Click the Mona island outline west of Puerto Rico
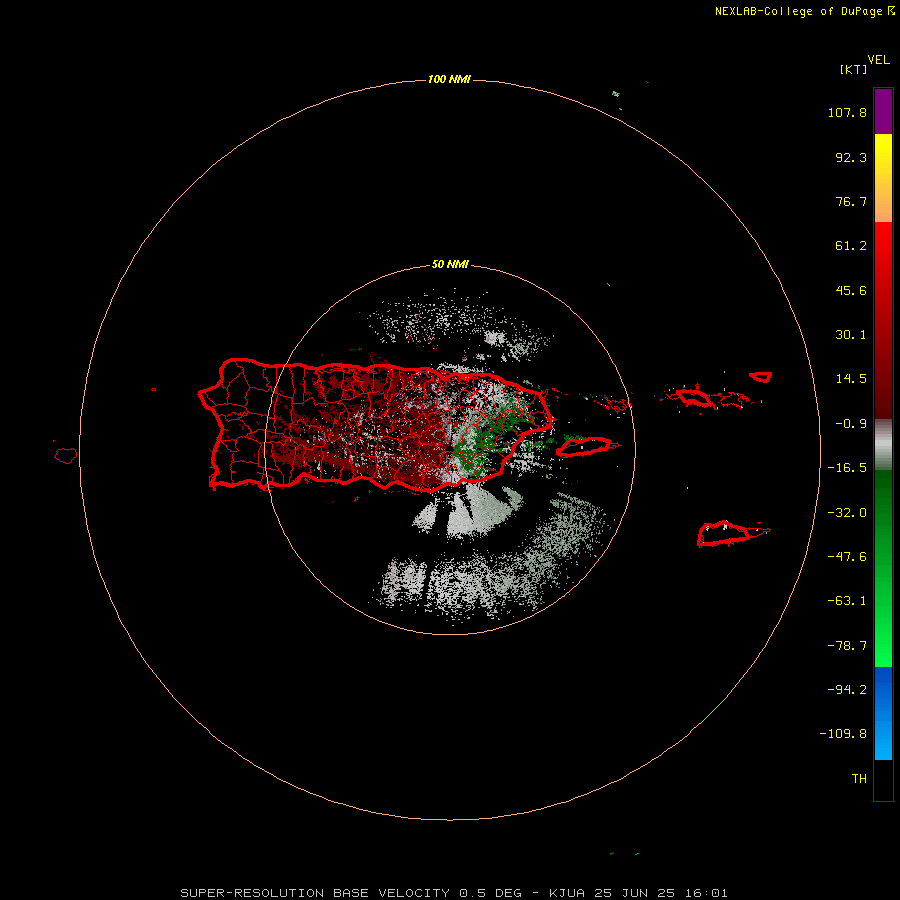 (x=65, y=456)
